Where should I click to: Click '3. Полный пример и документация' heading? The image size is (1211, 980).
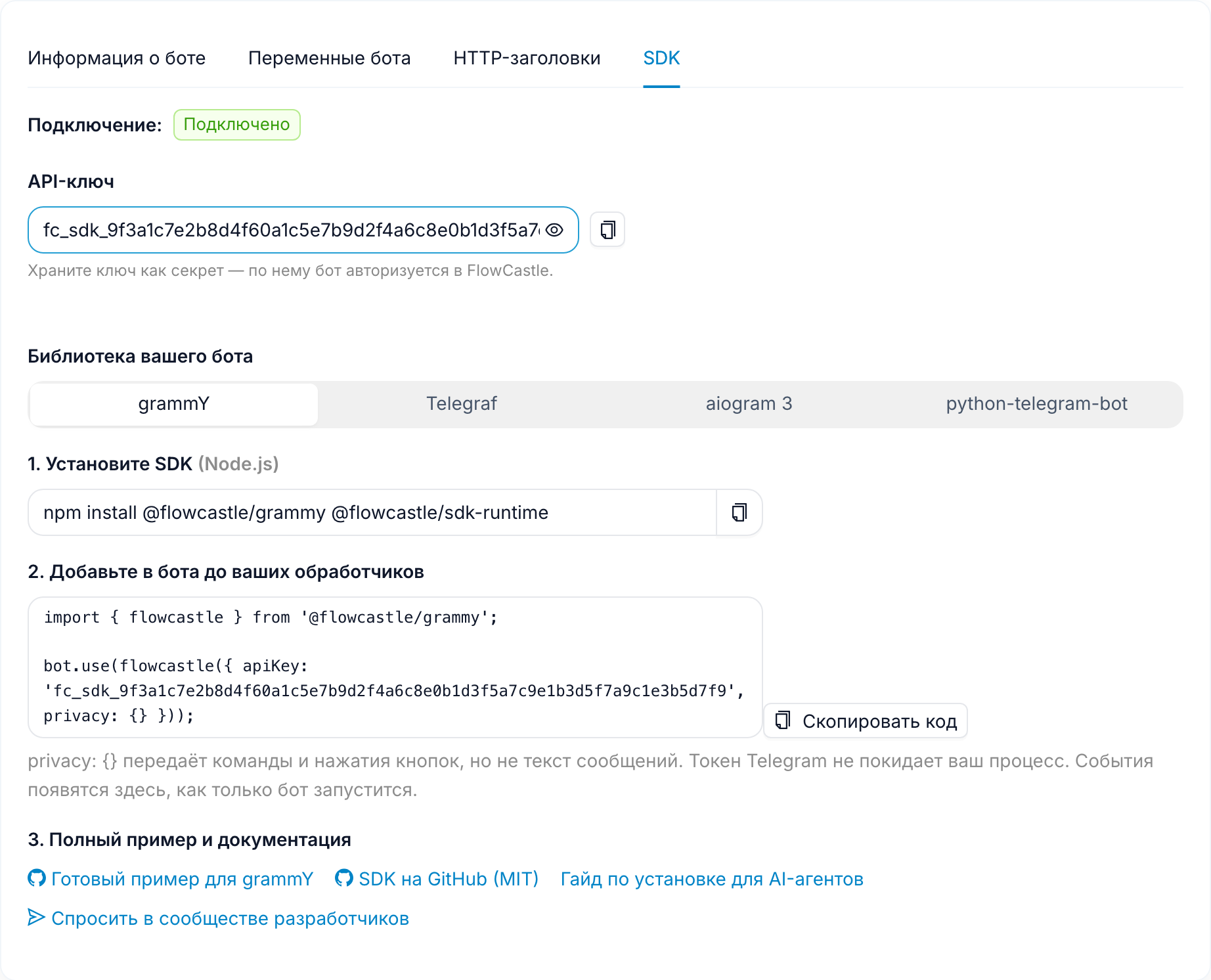pyautogui.click(x=189, y=840)
